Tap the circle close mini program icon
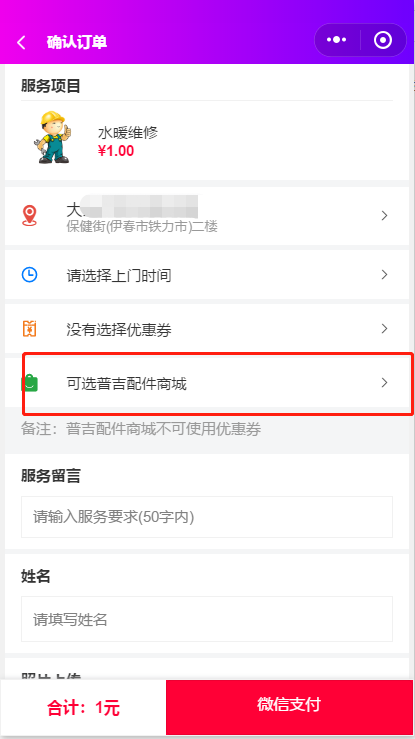This screenshot has width=415, height=739. point(382,40)
